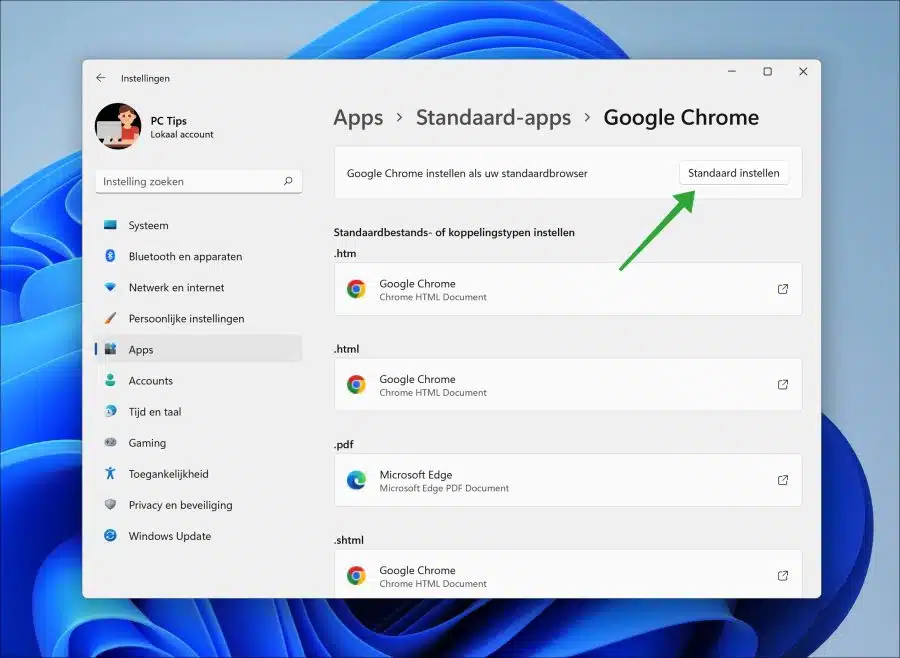Click Standaard-apps in the breadcrumb
This screenshot has height=658, width=900.
click(494, 118)
